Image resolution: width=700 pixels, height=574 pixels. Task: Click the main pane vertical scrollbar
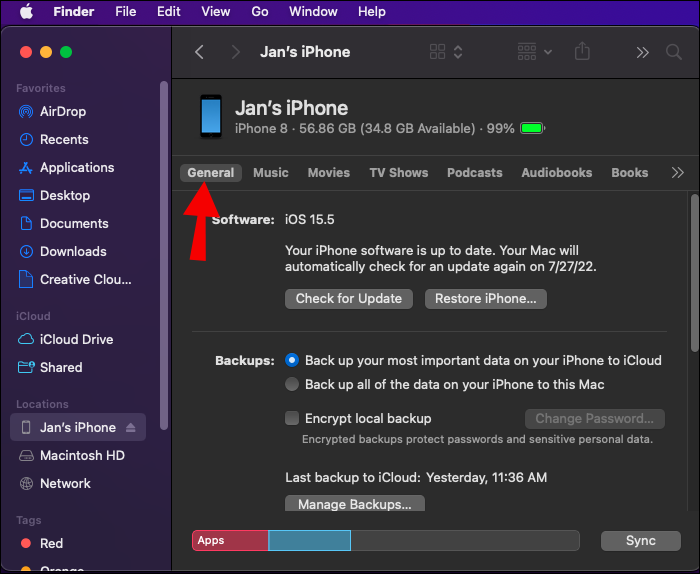tap(695, 273)
